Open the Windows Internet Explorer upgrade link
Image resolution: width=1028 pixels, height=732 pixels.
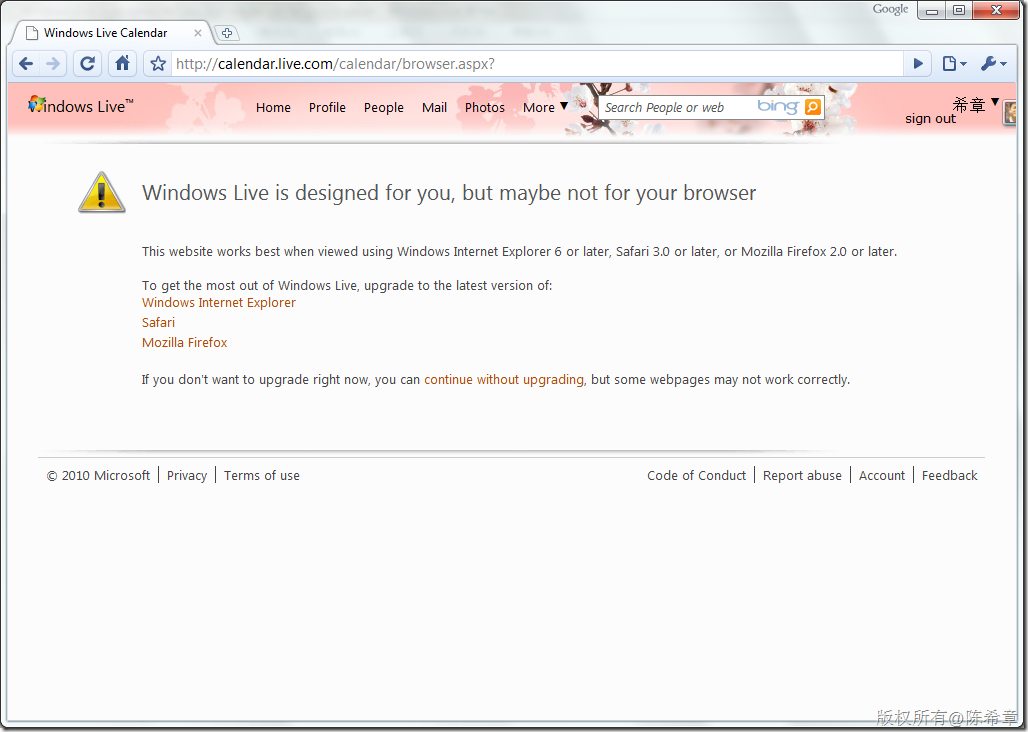click(219, 303)
